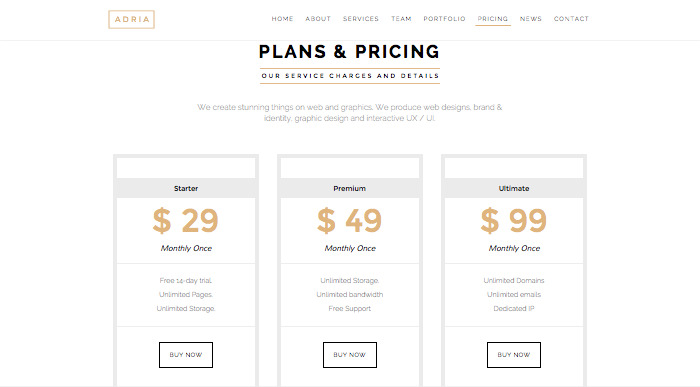This screenshot has width=700, height=387.
Task: Click the $ 29 price
Action: [x=186, y=221]
